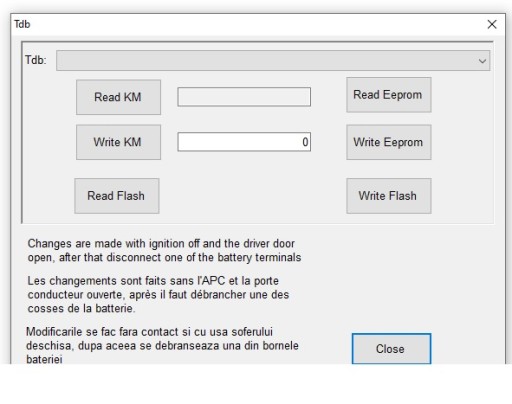Screen dimensions: 512x404
Task: Select the "0" digit in Write KM field
Action: 305,142
